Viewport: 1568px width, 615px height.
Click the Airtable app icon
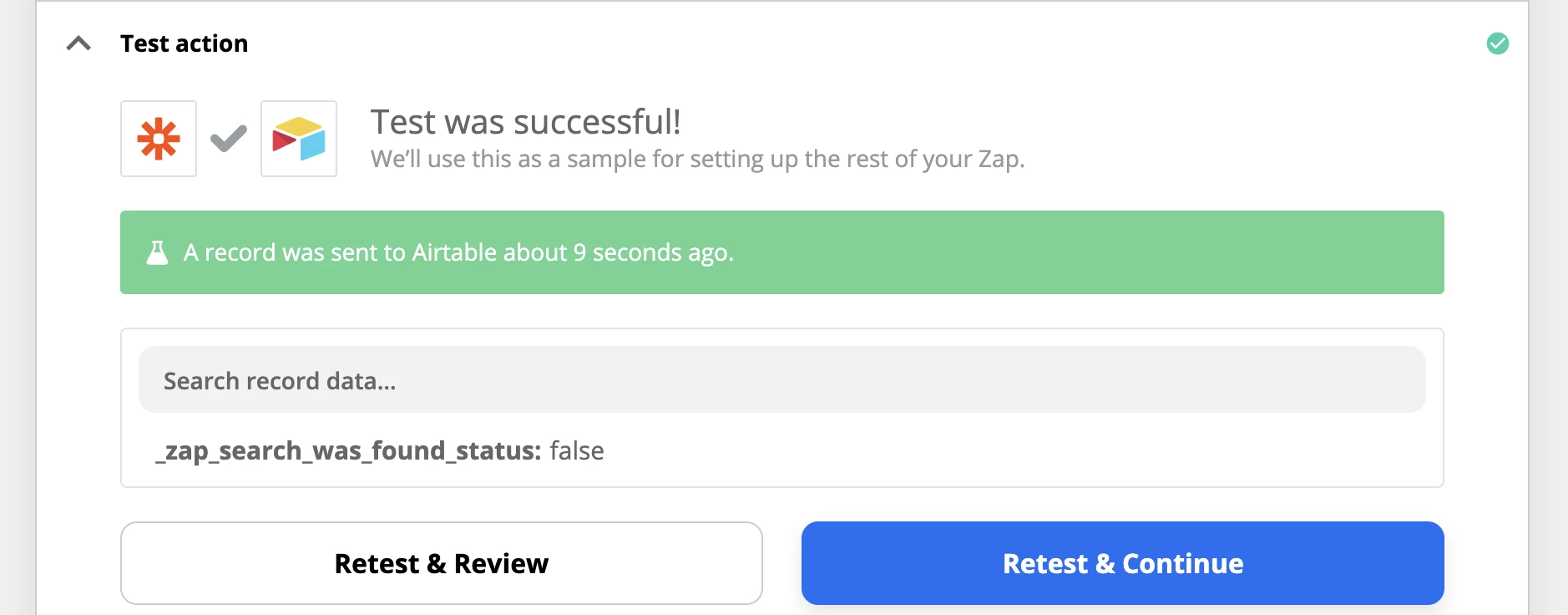(299, 139)
